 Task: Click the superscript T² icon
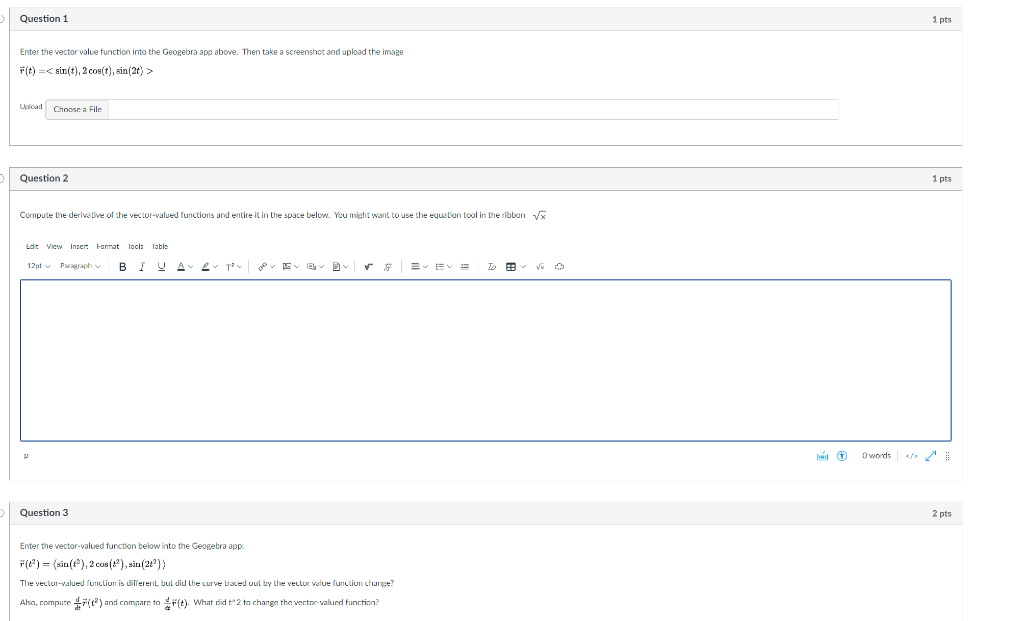230,266
